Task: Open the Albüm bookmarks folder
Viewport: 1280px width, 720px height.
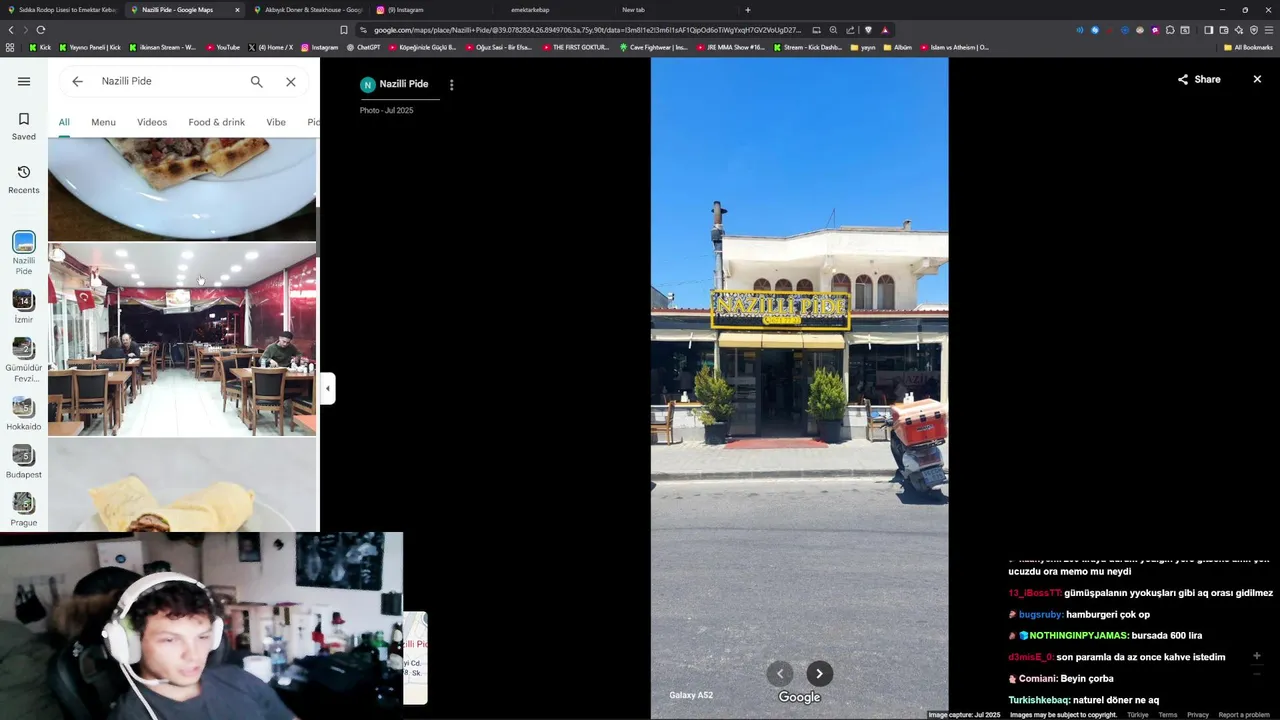Action: 897,47
